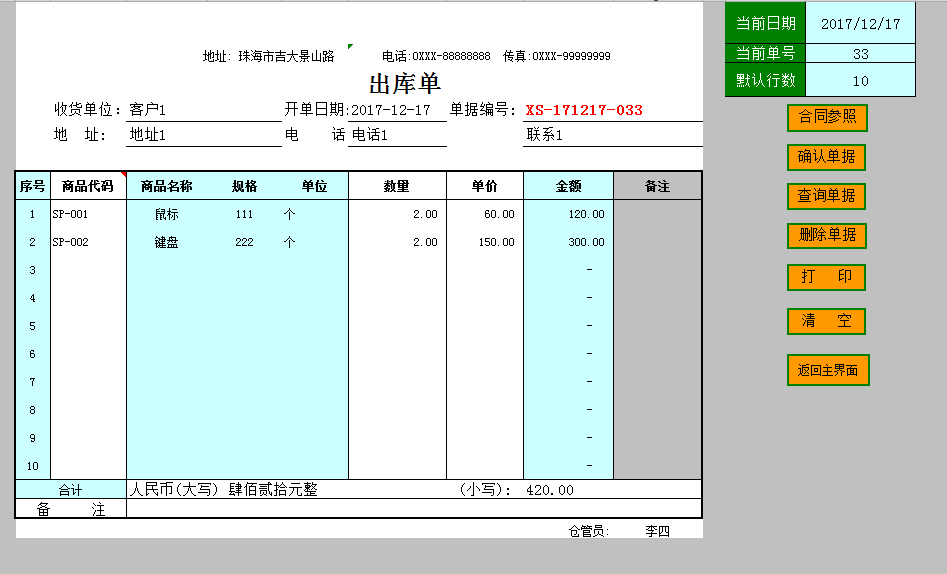The height and width of the screenshot is (574, 947).
Task: Click the green error indicator near address
Action: [350, 46]
